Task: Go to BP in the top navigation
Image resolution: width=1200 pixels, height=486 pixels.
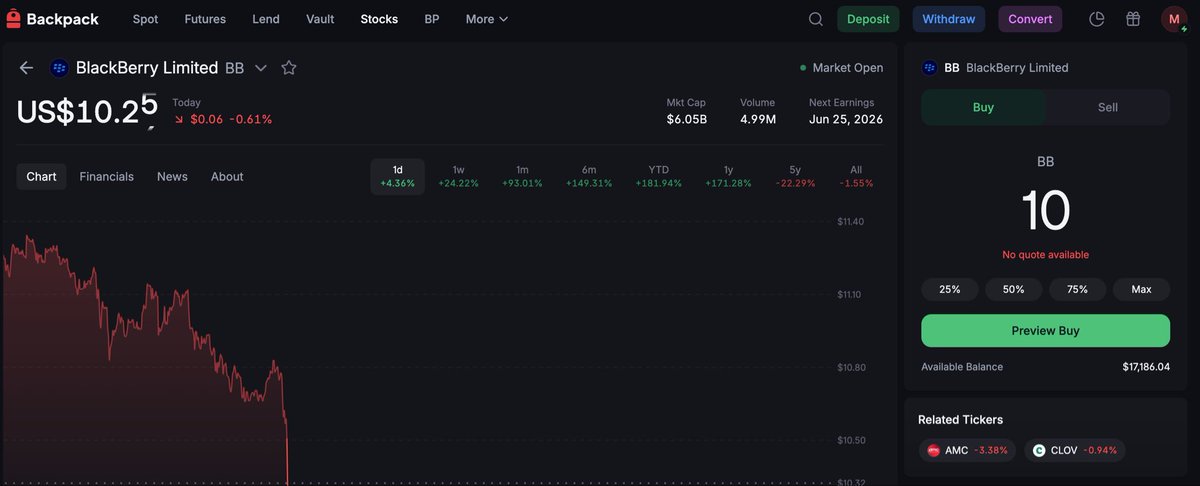Action: (431, 19)
